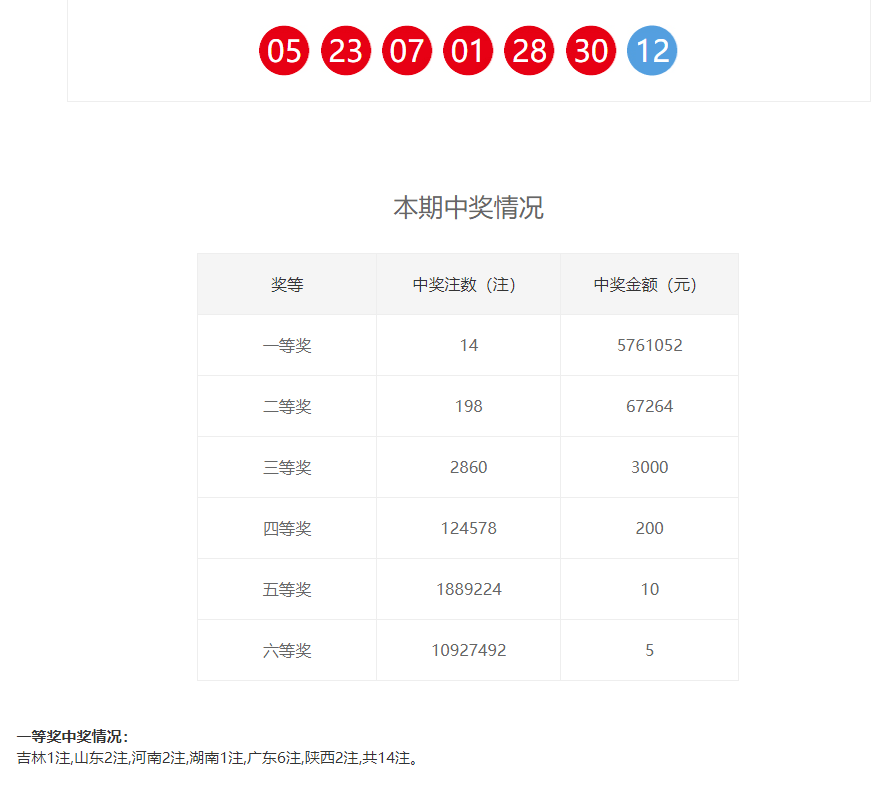Click the 中奖金额（元） column header
This screenshot has width=871, height=800.
(649, 284)
